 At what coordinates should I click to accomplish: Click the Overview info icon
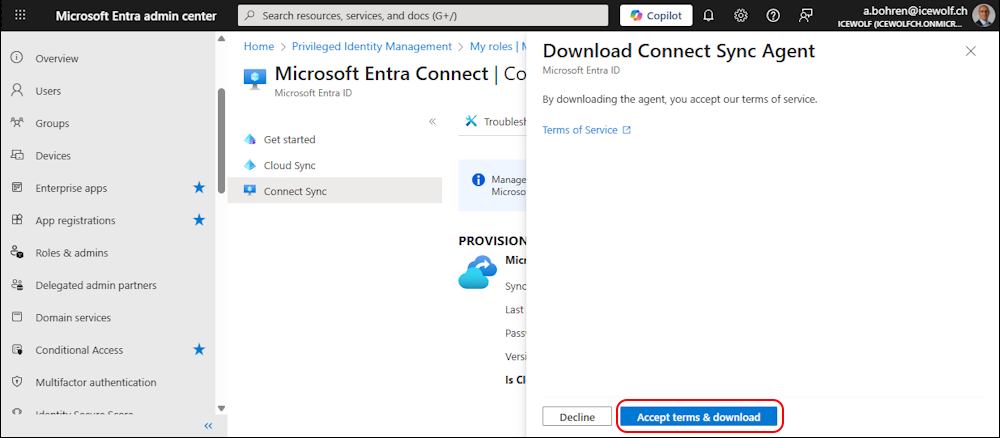pyautogui.click(x=17, y=58)
